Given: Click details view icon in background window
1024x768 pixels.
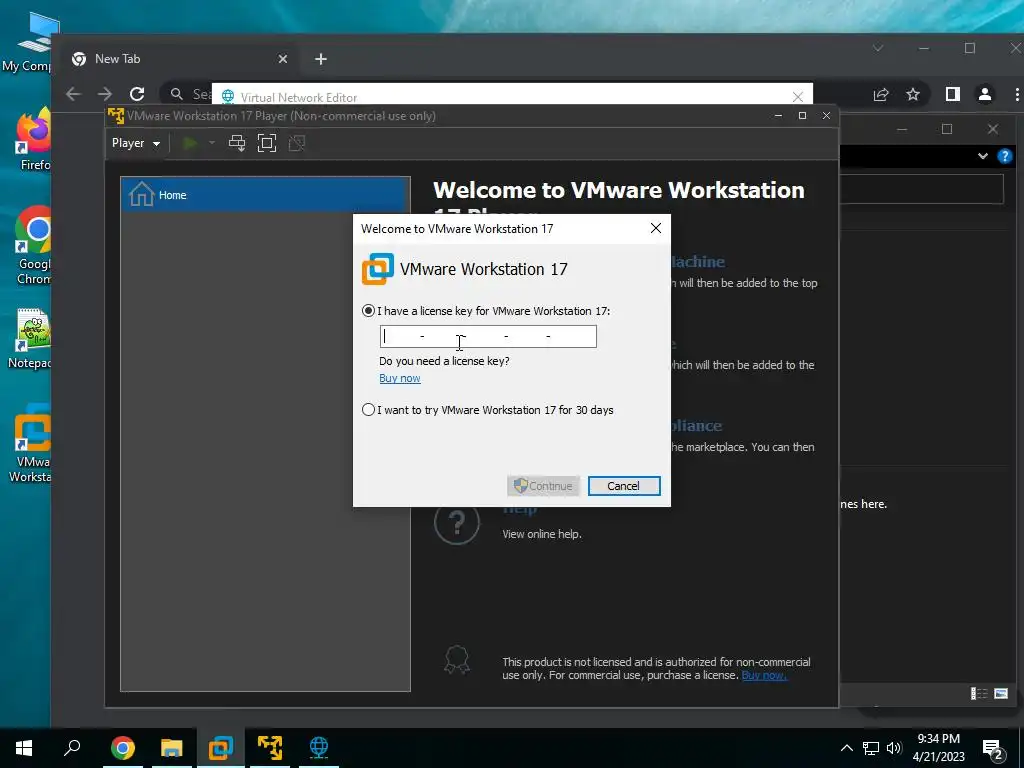Looking at the screenshot, I should pyautogui.click(x=979, y=694).
